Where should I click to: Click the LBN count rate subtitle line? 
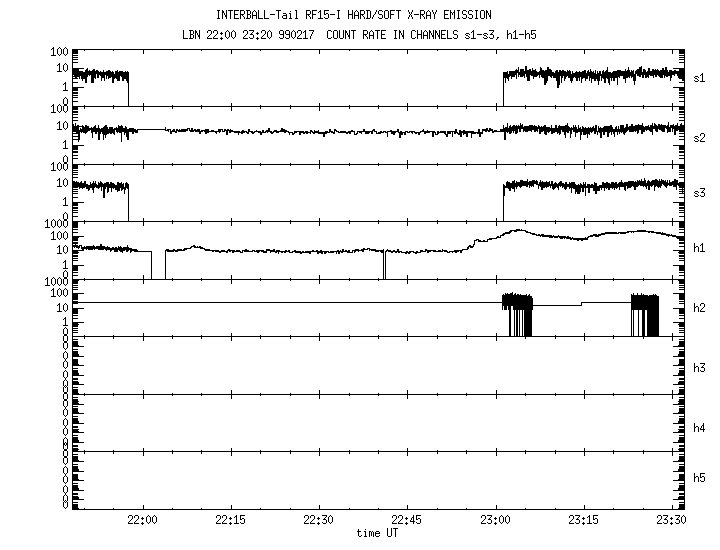pyautogui.click(x=360, y=34)
